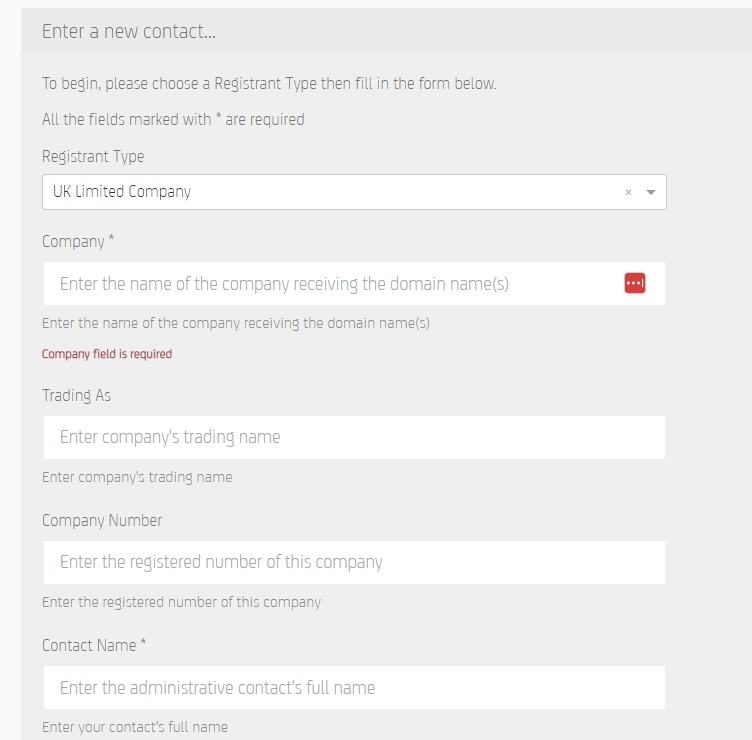Click the 'Company field is required' error message
The image size is (752, 740).
point(107,354)
